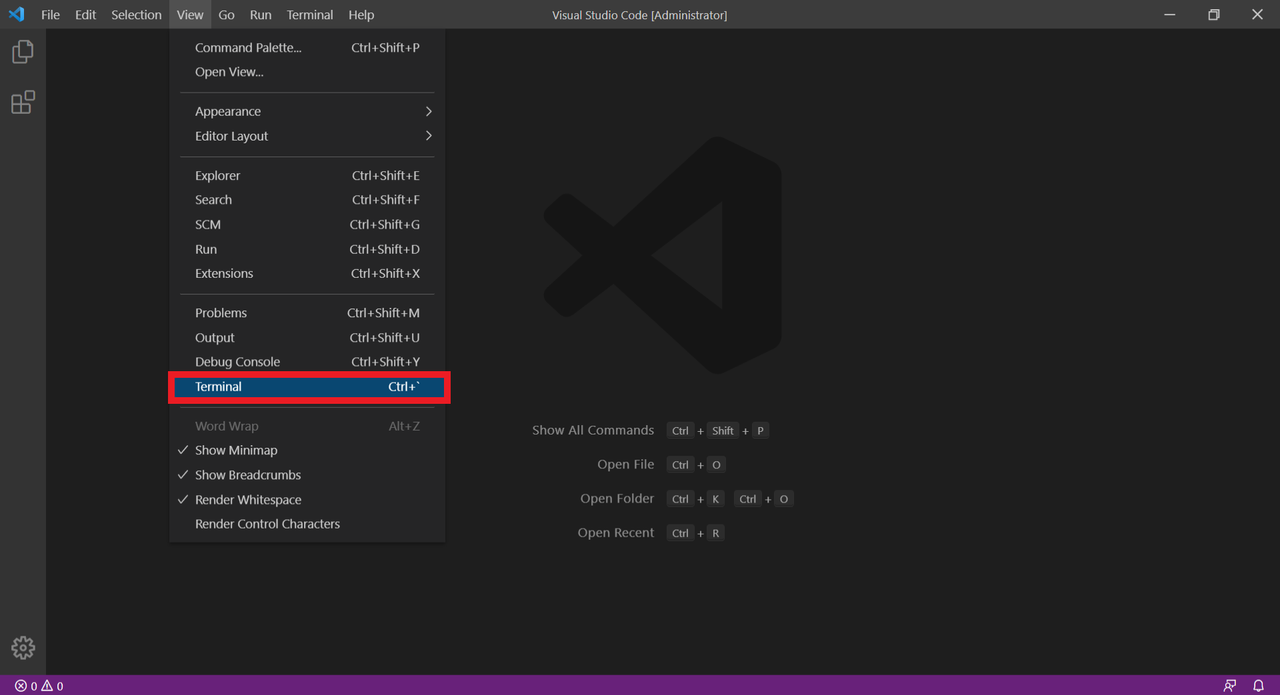Viewport: 1280px width, 695px height.
Task: Click the P key hint beside Show All Commands
Action: pyautogui.click(x=760, y=431)
